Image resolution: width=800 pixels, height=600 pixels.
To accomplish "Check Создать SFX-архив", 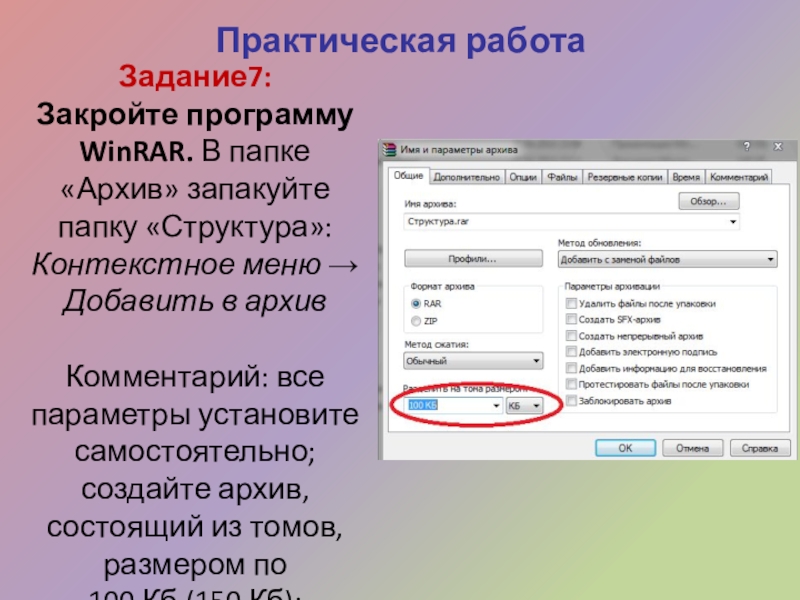I will [x=571, y=319].
